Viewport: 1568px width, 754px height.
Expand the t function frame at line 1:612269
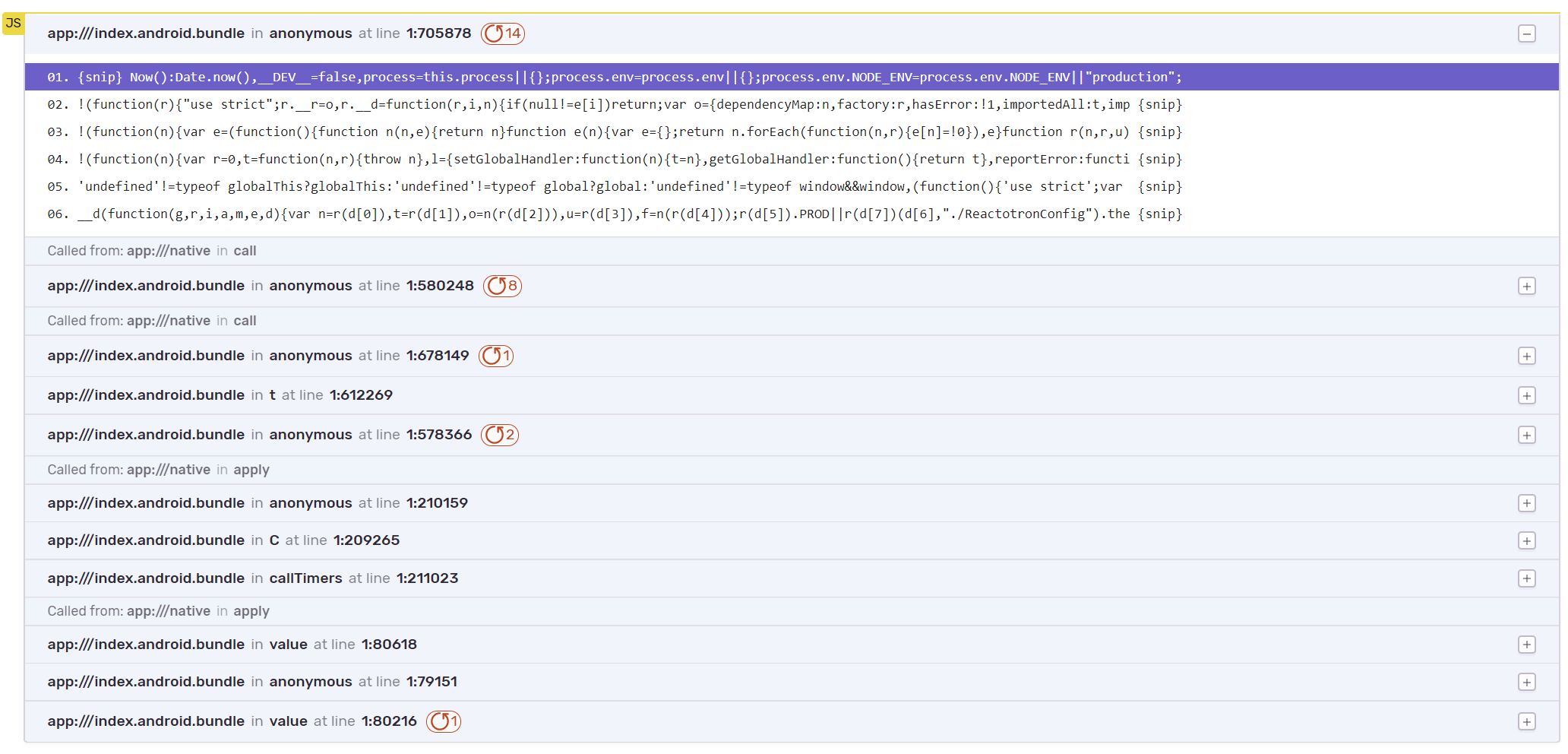(1528, 395)
